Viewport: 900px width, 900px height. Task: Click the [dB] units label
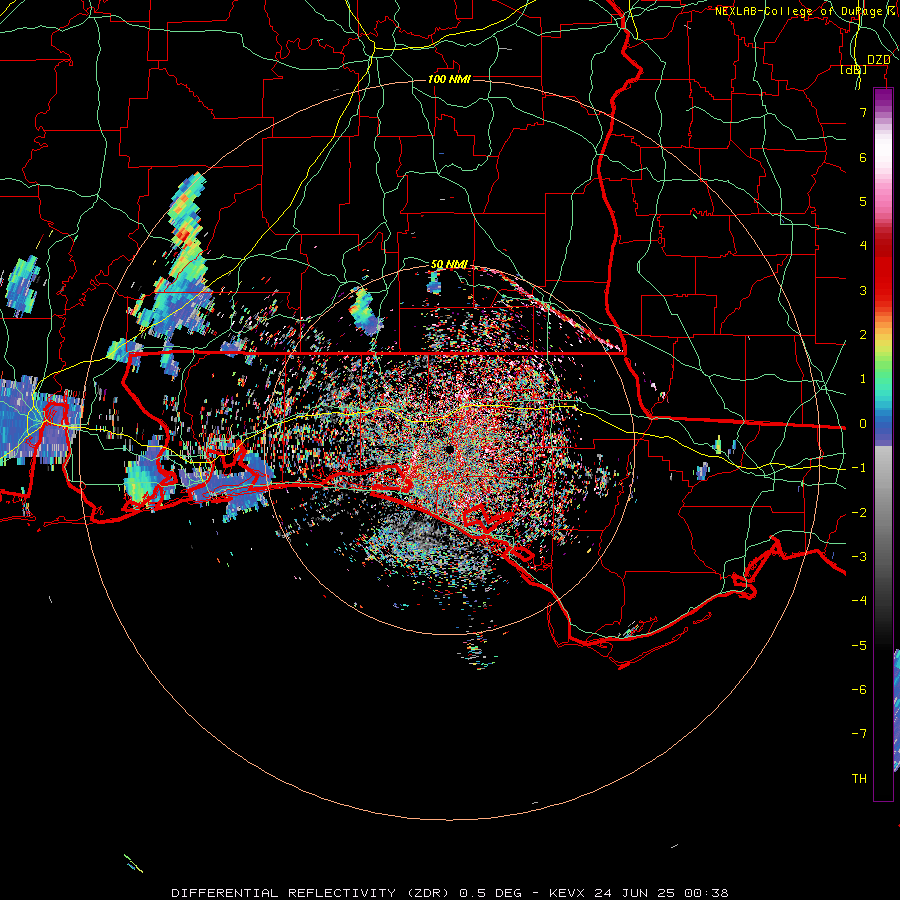coord(854,70)
